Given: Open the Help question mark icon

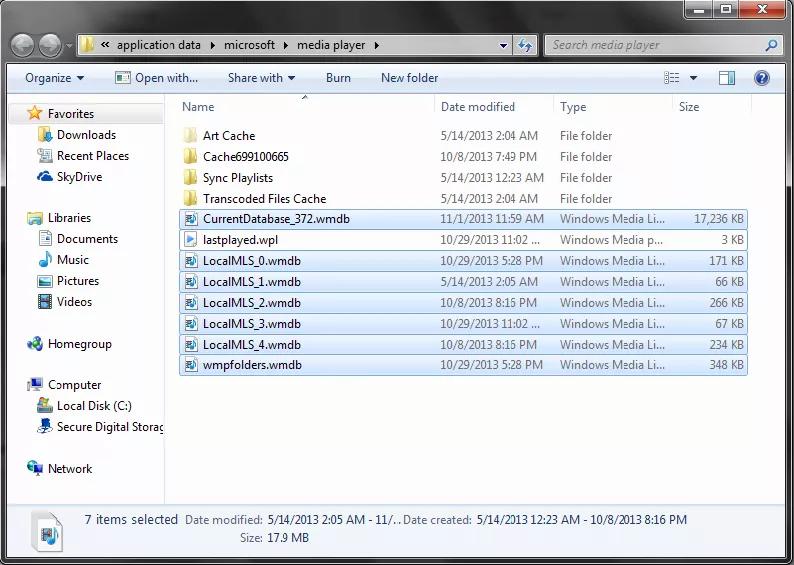Looking at the screenshot, I should [x=762, y=78].
